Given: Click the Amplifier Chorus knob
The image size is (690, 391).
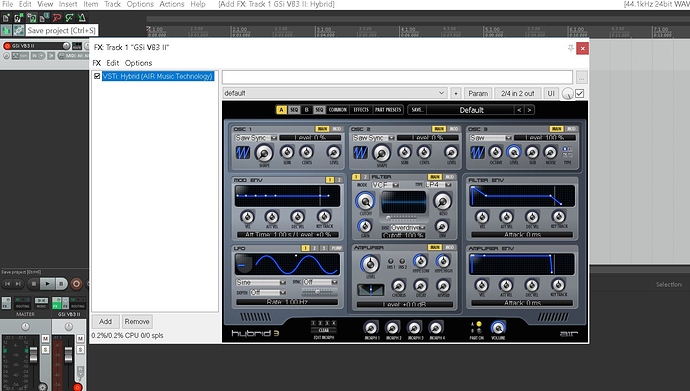Looking at the screenshot, I should tap(399, 286).
